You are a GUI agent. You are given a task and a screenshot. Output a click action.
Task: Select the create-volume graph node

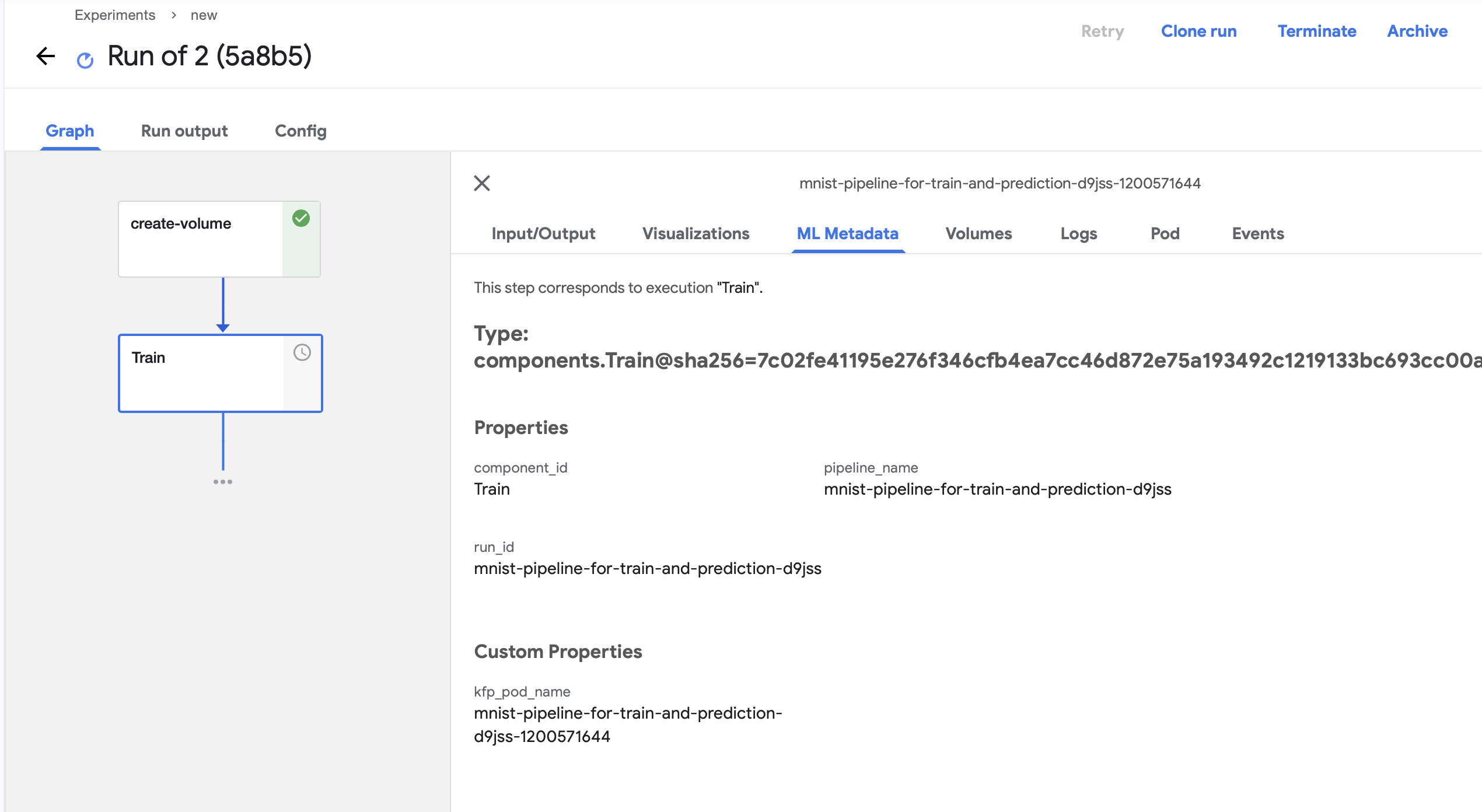(x=219, y=239)
